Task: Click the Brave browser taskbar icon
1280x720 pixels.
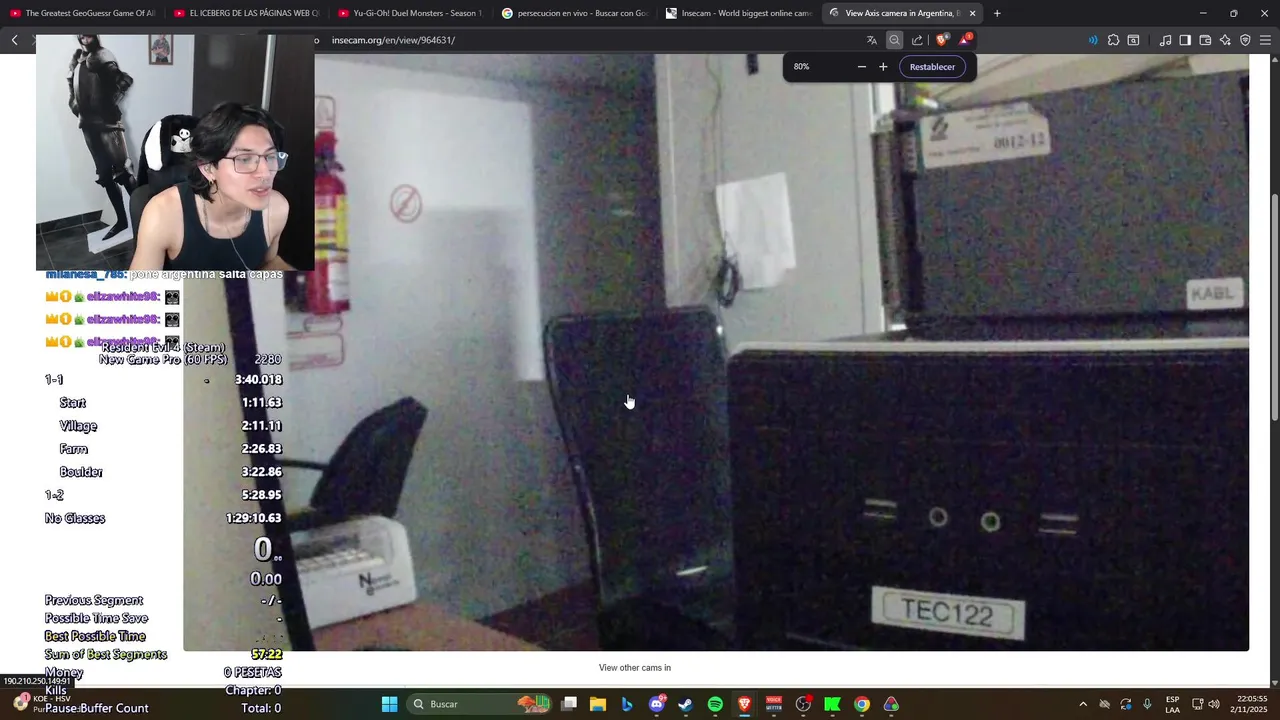Action: 744,704
